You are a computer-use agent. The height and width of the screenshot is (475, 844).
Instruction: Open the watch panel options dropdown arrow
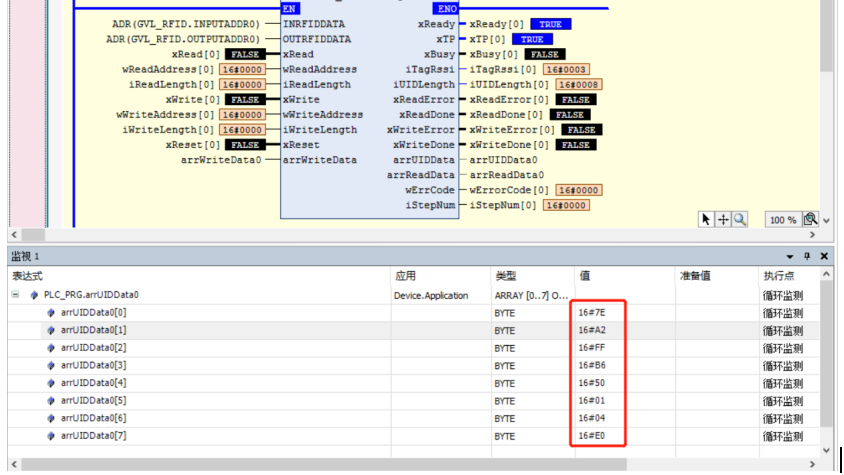(x=790, y=257)
